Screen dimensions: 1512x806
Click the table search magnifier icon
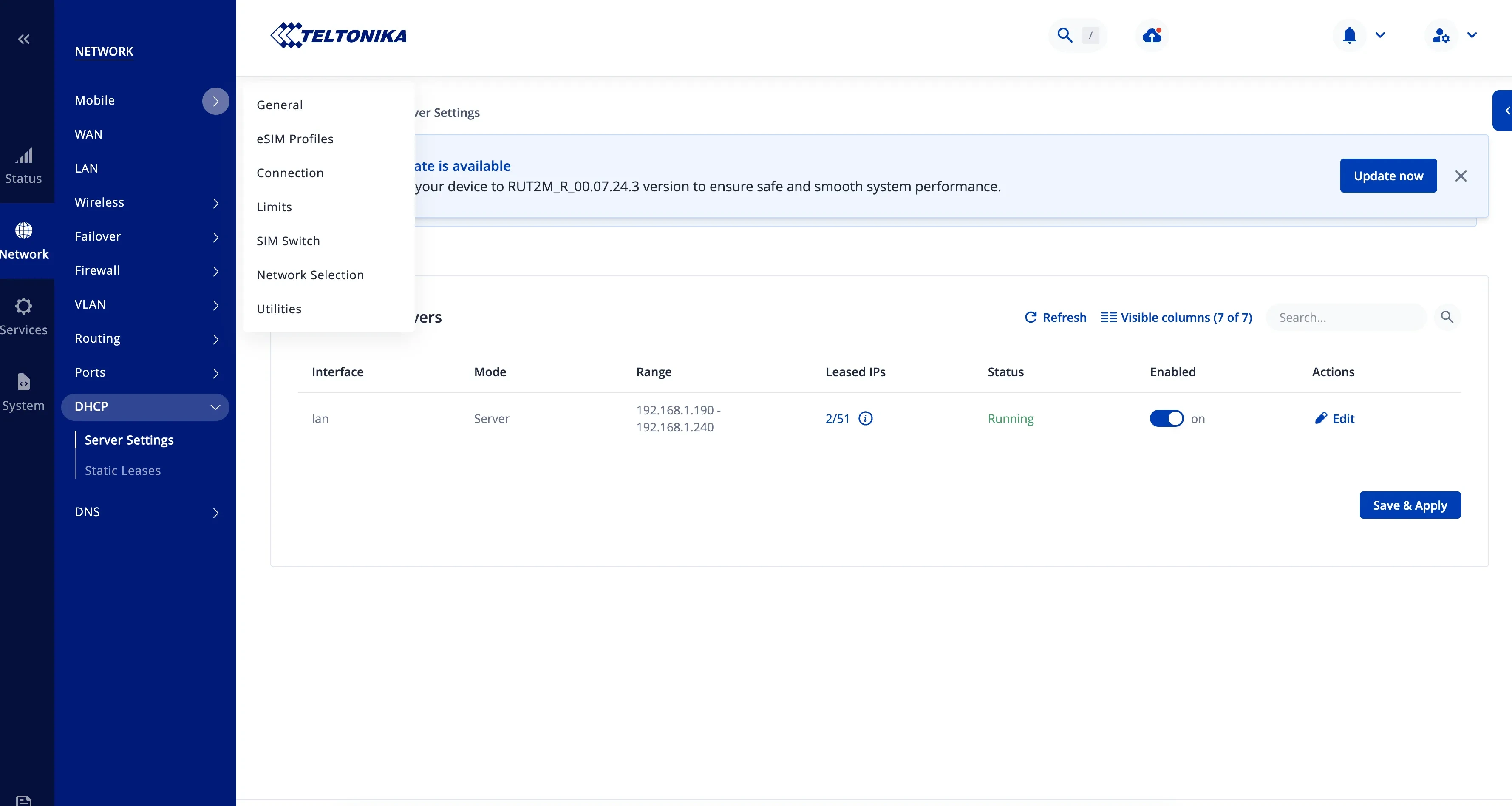tap(1447, 318)
